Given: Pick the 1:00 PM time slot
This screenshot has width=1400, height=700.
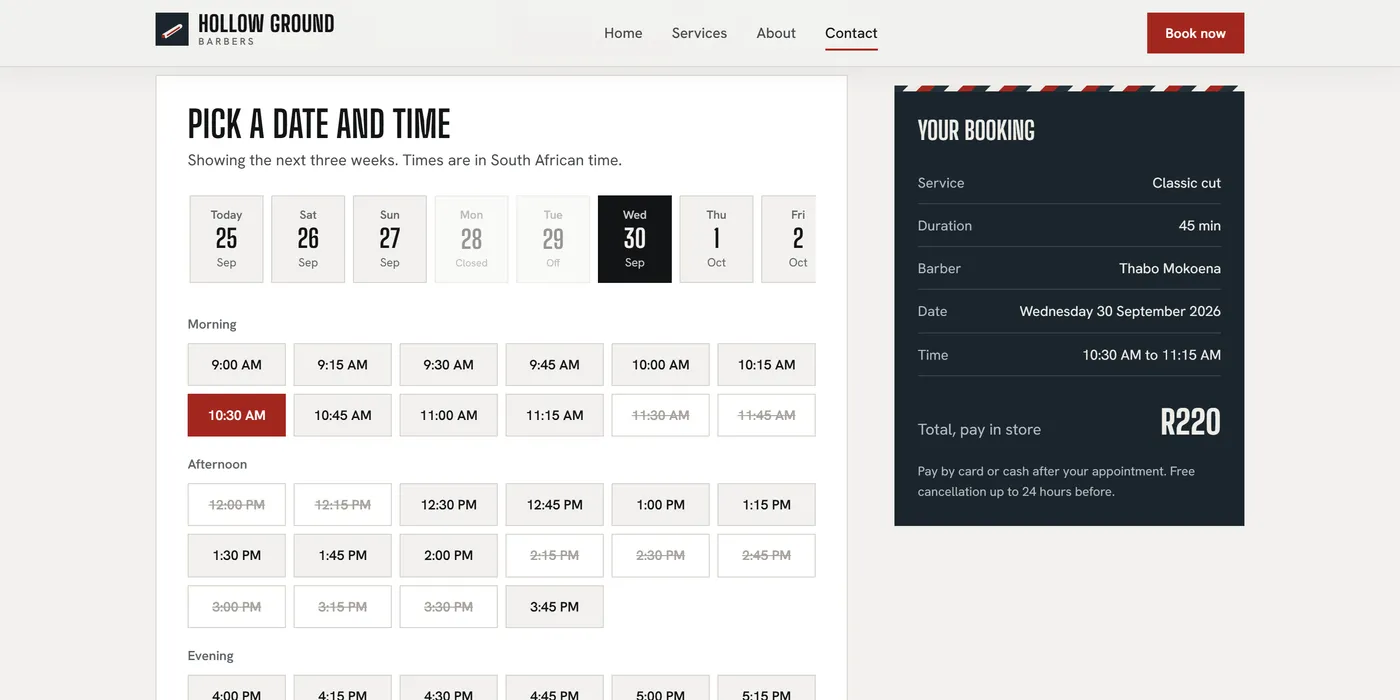Looking at the screenshot, I should click(x=661, y=505).
